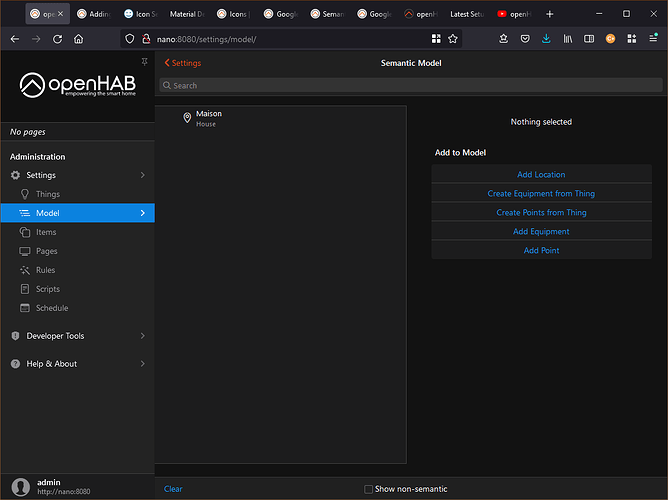Click the QR grid icon in address bar
Viewport: 668px width, 500px height.
pyautogui.click(x=436, y=39)
